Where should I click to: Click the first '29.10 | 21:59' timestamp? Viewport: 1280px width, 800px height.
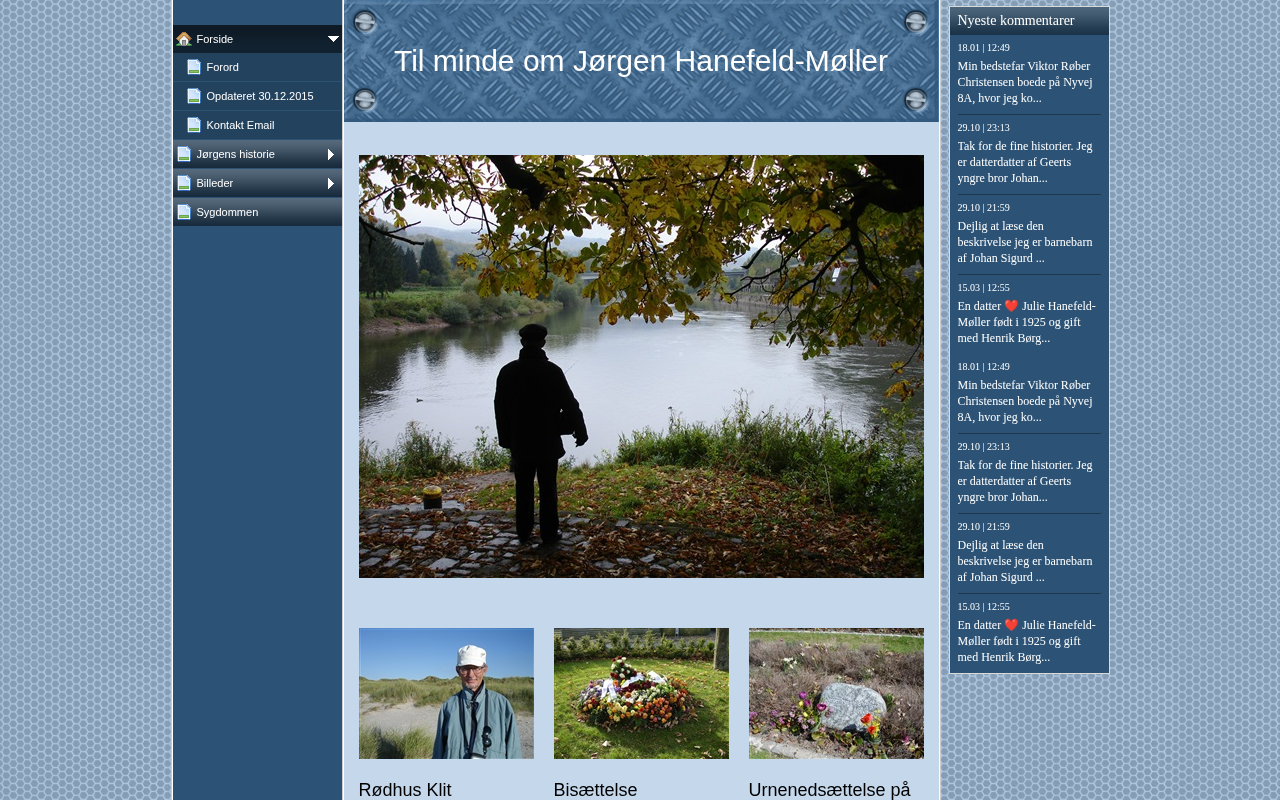984,208
